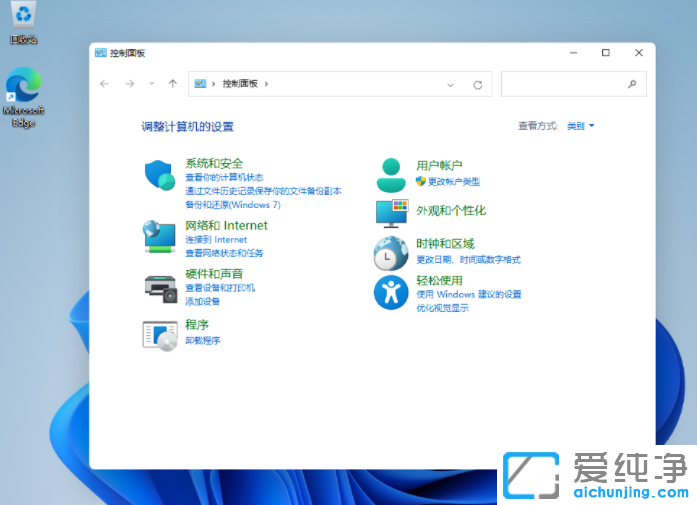Screen dimensions: 697x505
Task: Click the UAC shield beside 更改帐户类型
Action: [421, 181]
